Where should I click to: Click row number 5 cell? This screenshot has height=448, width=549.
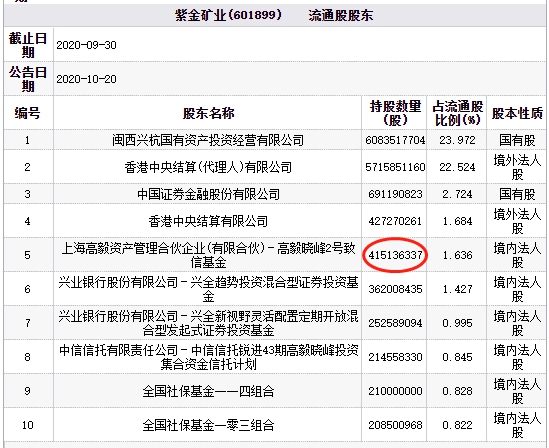click(27, 255)
